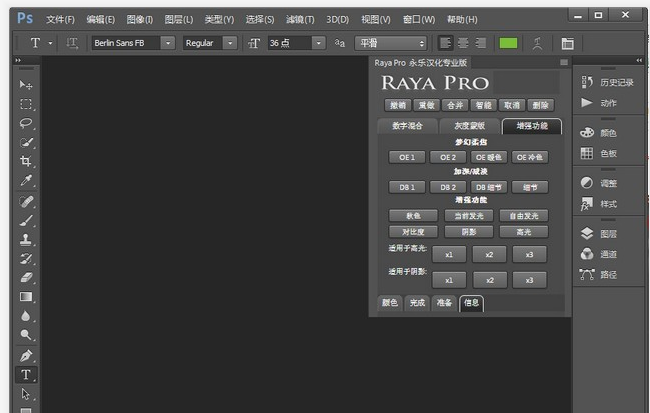650x413 pixels.
Task: Expand the Berlin Sans FB font dropdown
Action: coord(166,43)
